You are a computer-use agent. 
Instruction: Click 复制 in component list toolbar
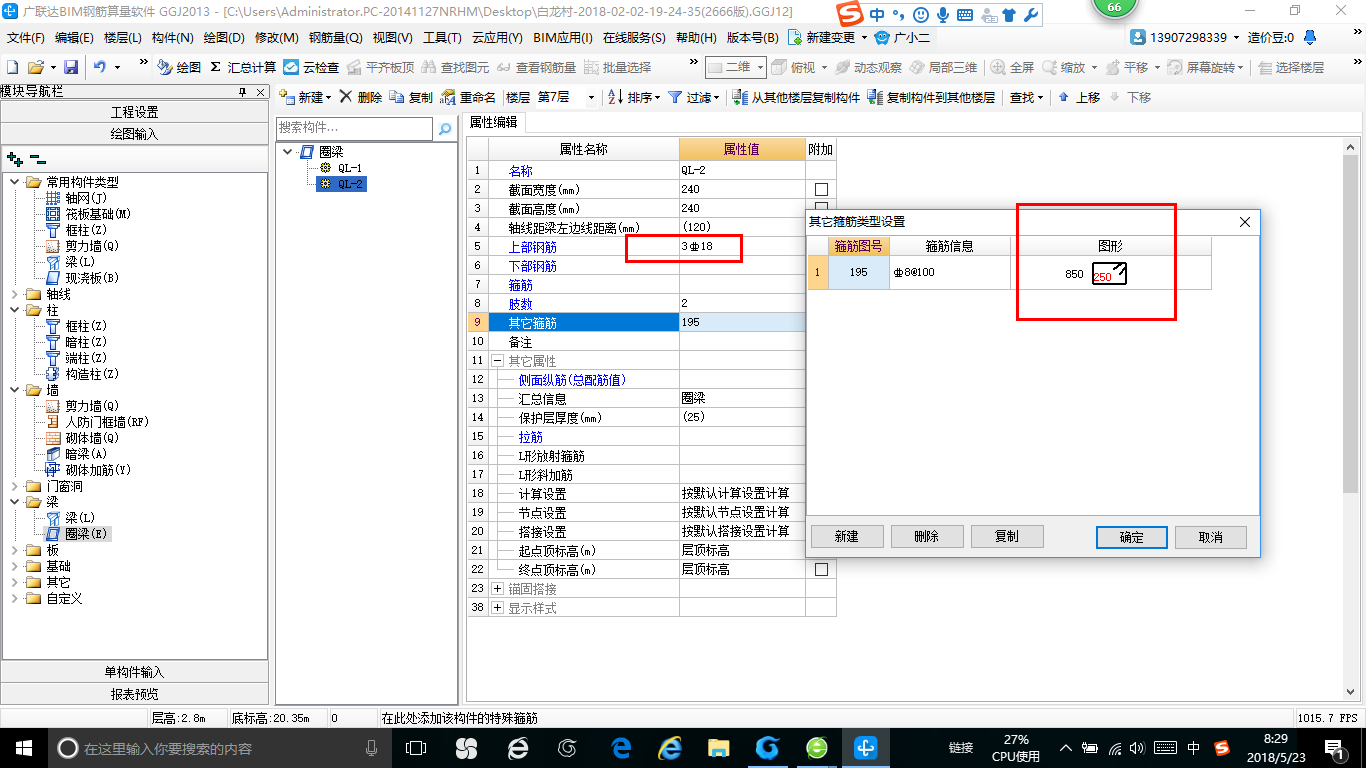[x=411, y=97]
